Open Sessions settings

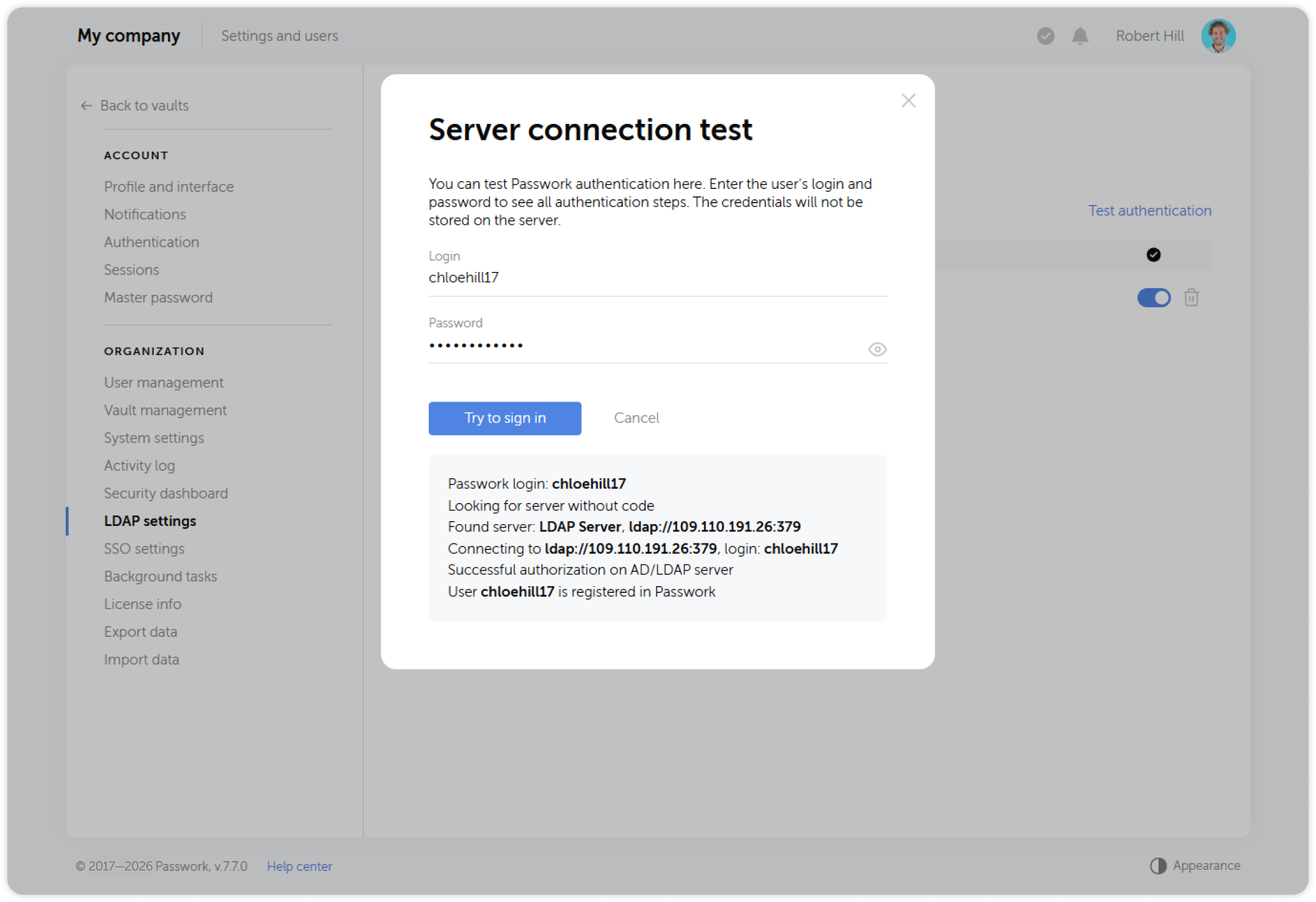click(131, 270)
